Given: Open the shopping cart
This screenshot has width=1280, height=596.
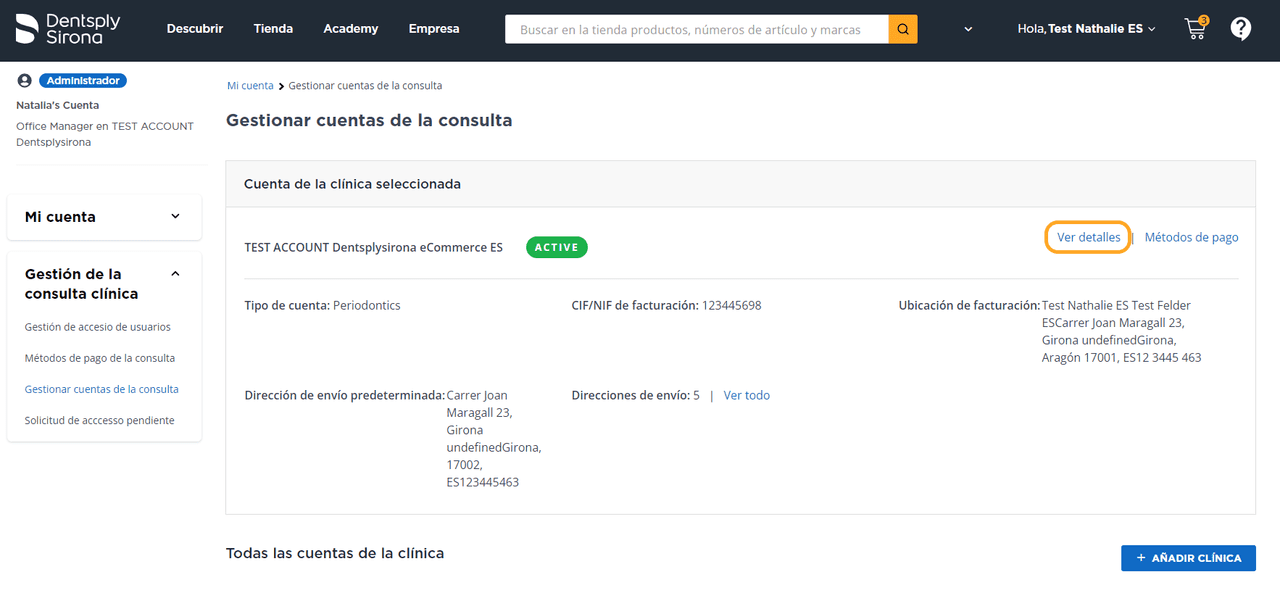Looking at the screenshot, I should click(1195, 29).
